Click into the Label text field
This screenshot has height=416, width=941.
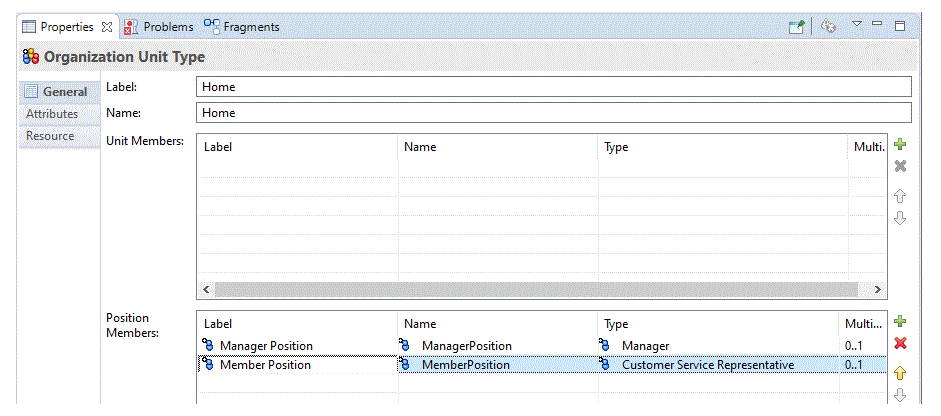[553, 87]
